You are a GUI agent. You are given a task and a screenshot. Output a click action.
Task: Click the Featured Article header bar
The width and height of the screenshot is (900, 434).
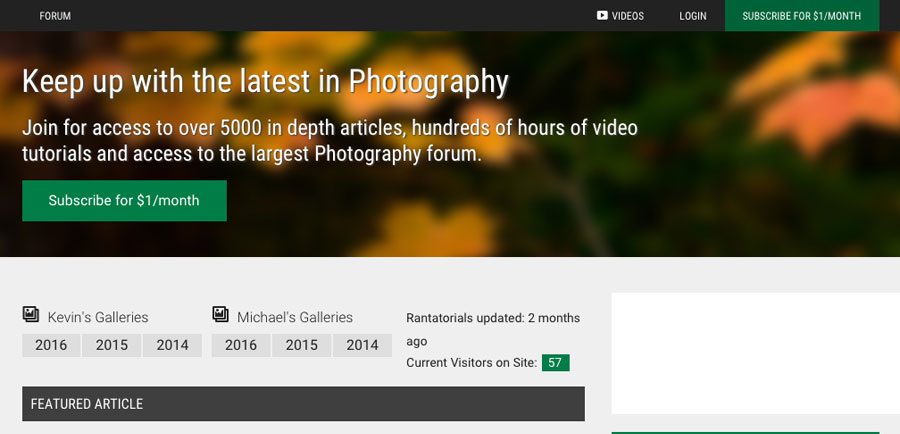point(304,404)
